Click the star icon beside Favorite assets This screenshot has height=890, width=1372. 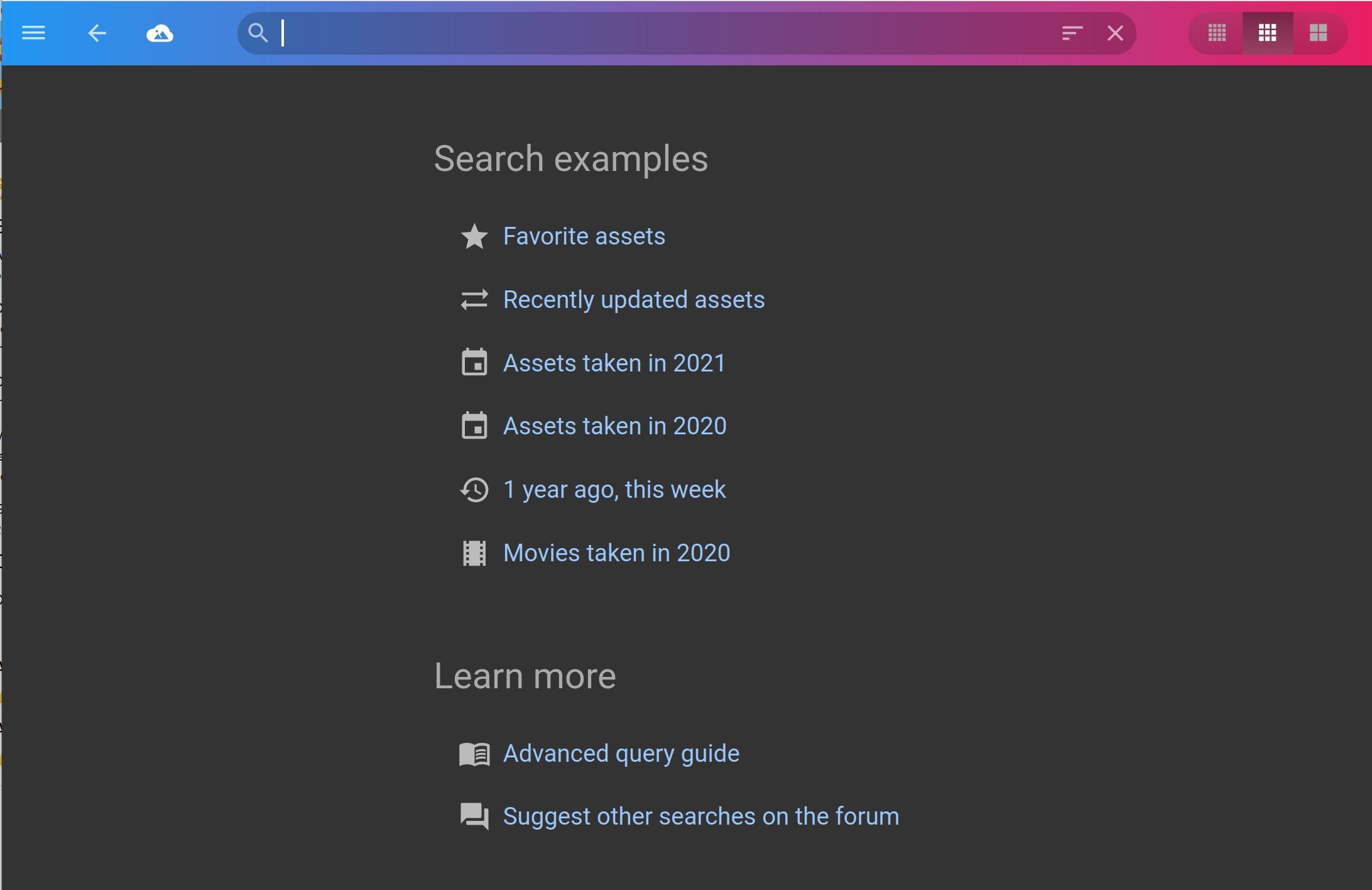474,236
